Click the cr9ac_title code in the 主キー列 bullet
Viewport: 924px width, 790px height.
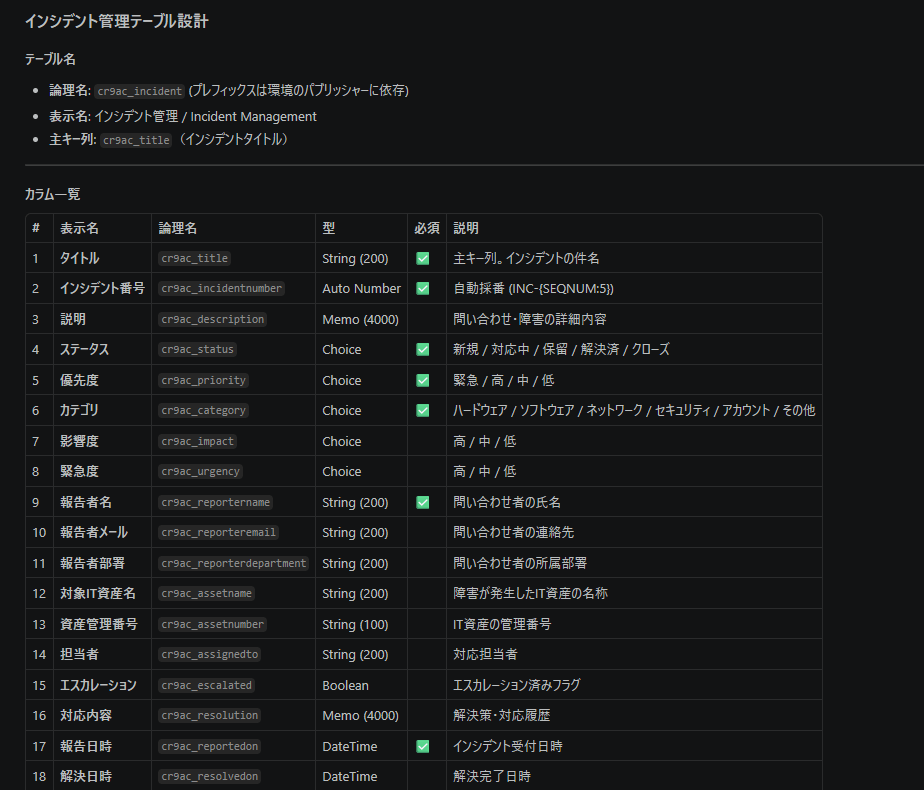(x=136, y=141)
